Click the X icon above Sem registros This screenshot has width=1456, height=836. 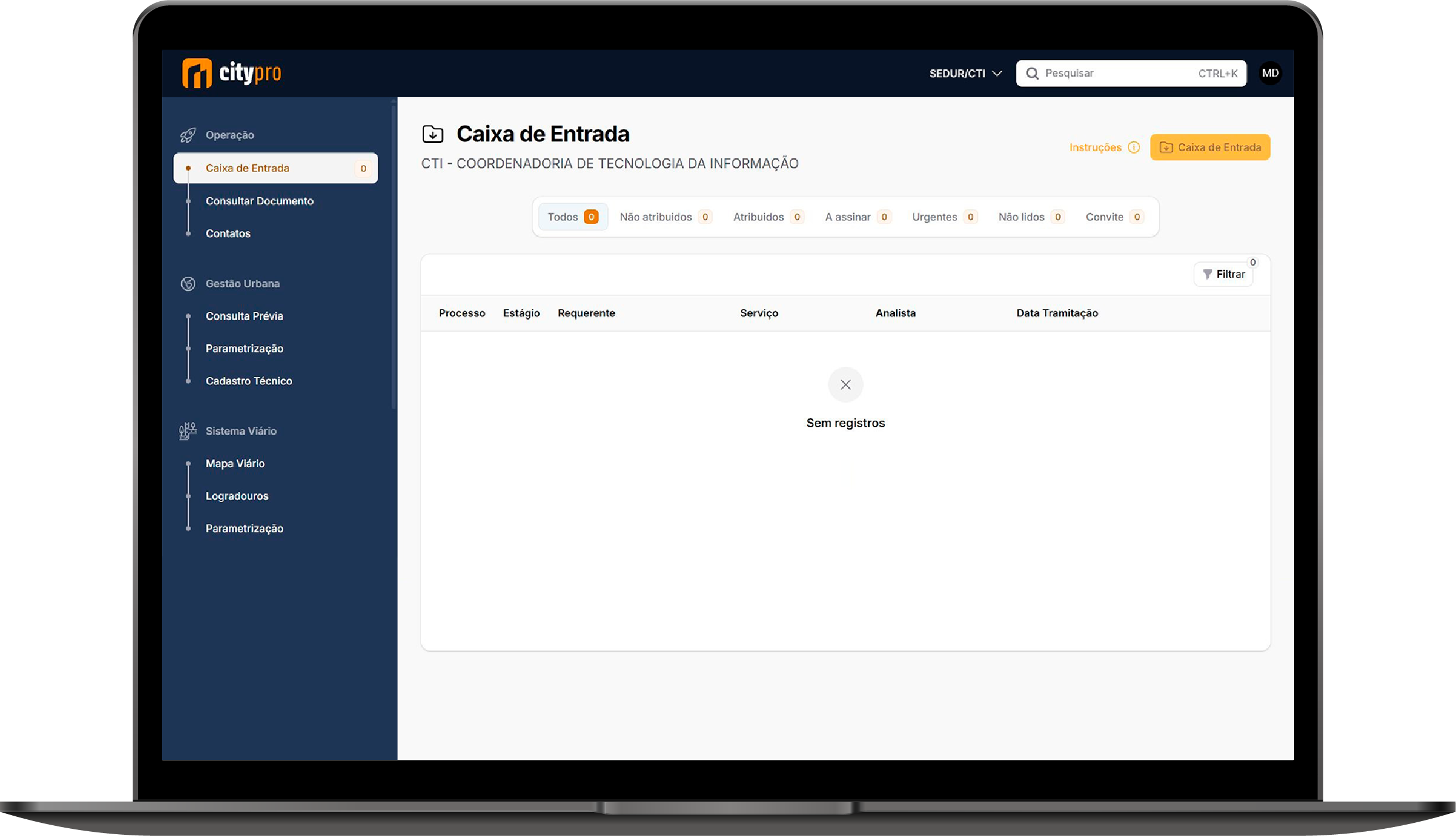(x=845, y=385)
